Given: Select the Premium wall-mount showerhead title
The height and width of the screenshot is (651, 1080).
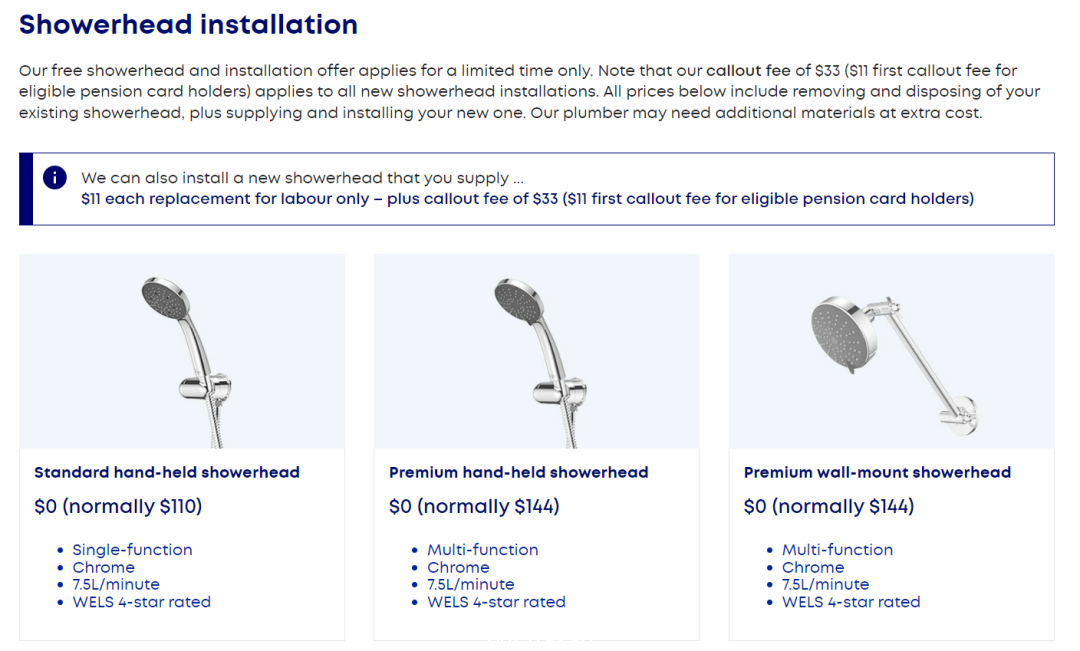Looking at the screenshot, I should (878, 473).
